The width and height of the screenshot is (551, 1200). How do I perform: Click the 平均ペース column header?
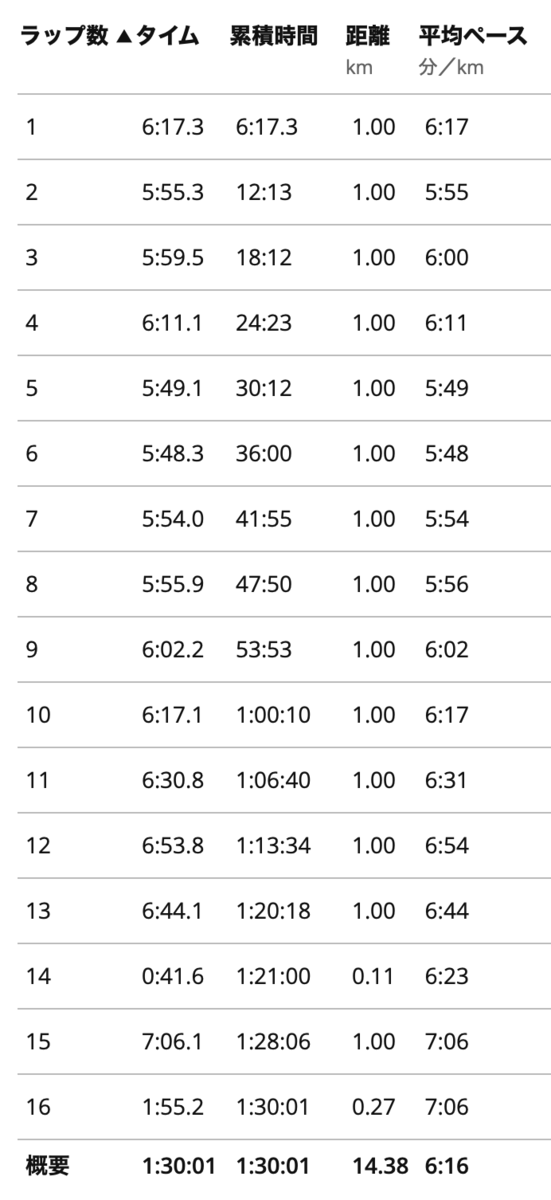(473, 37)
